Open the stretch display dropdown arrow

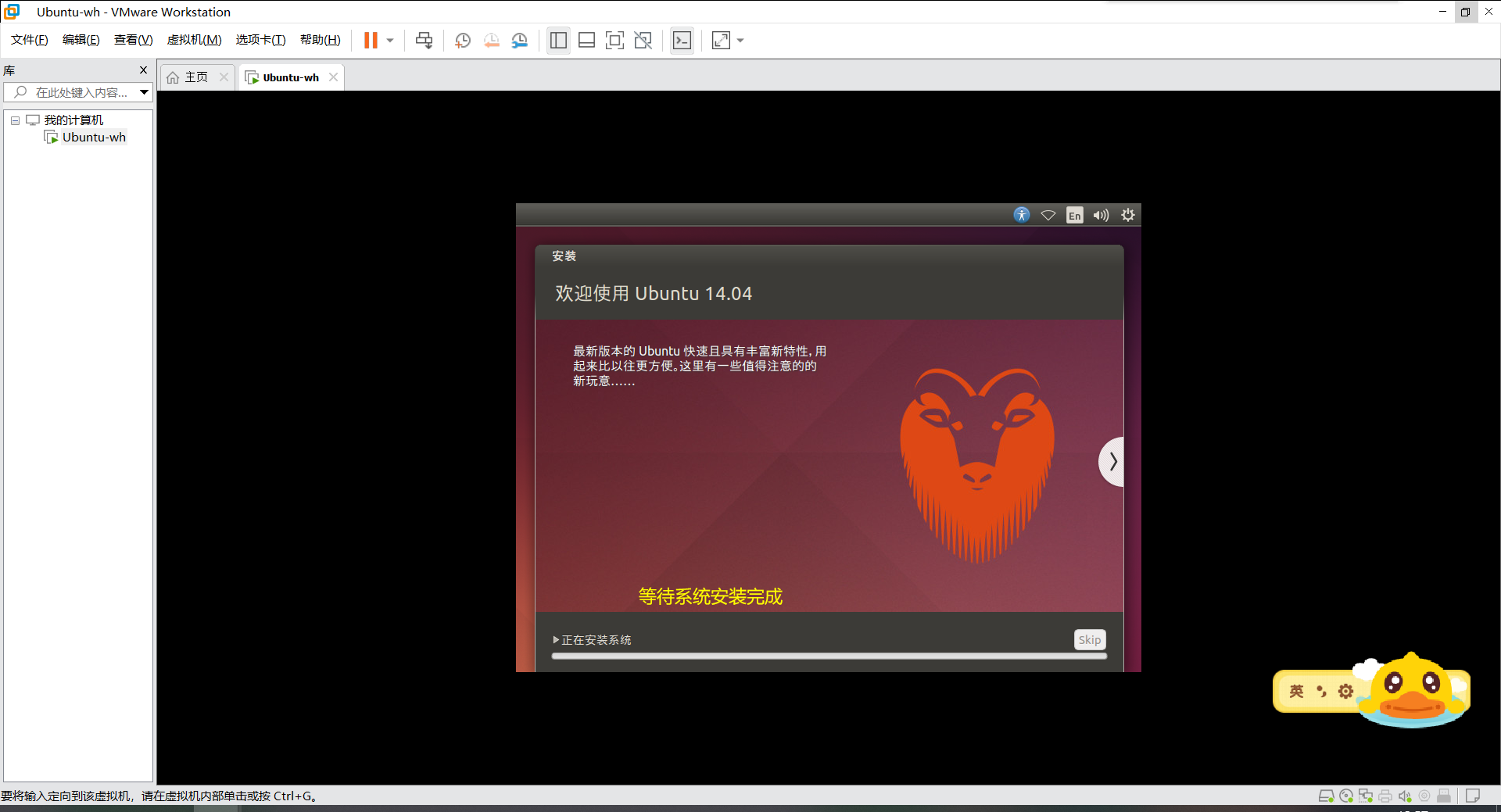740,41
